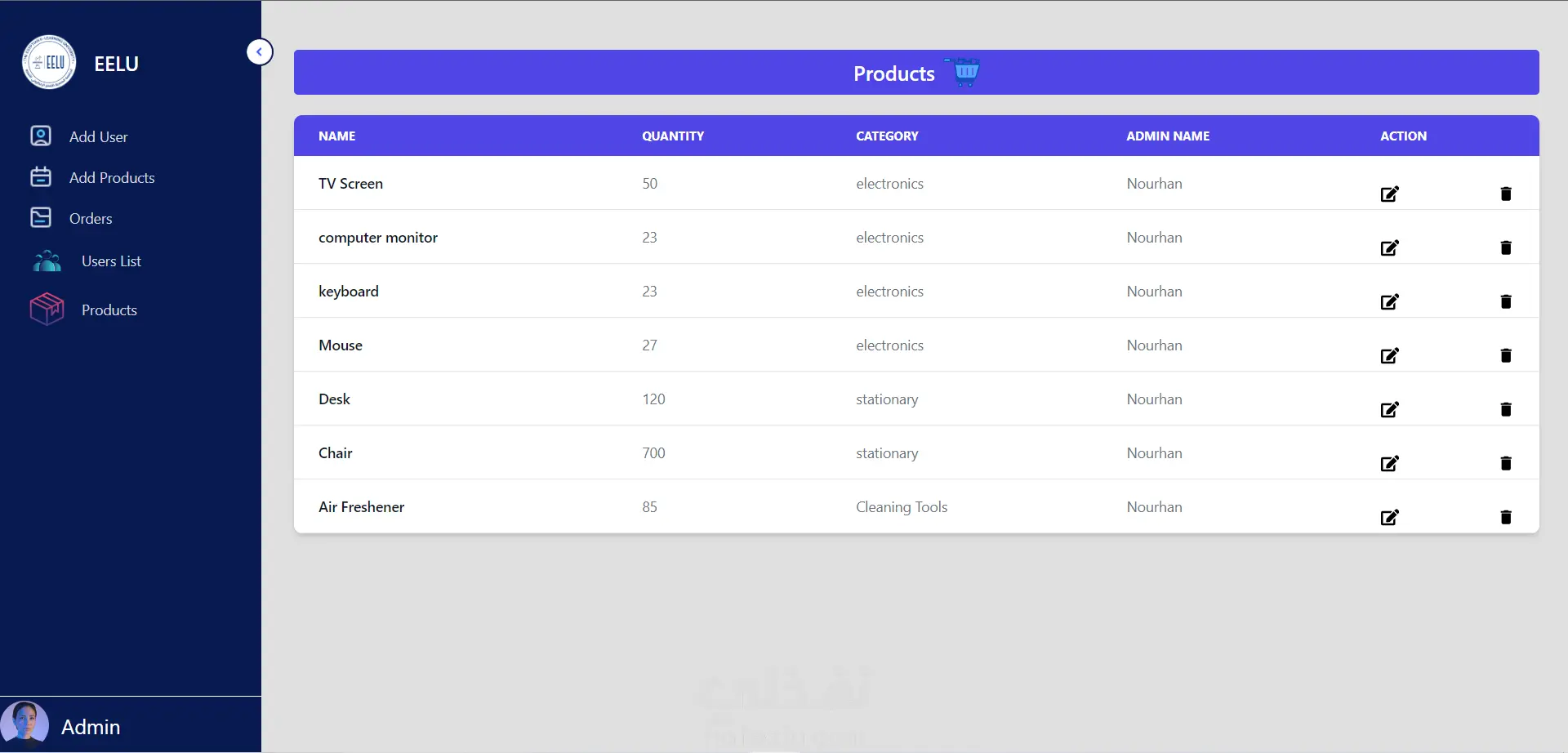Edit the keyboard product row

click(1389, 301)
